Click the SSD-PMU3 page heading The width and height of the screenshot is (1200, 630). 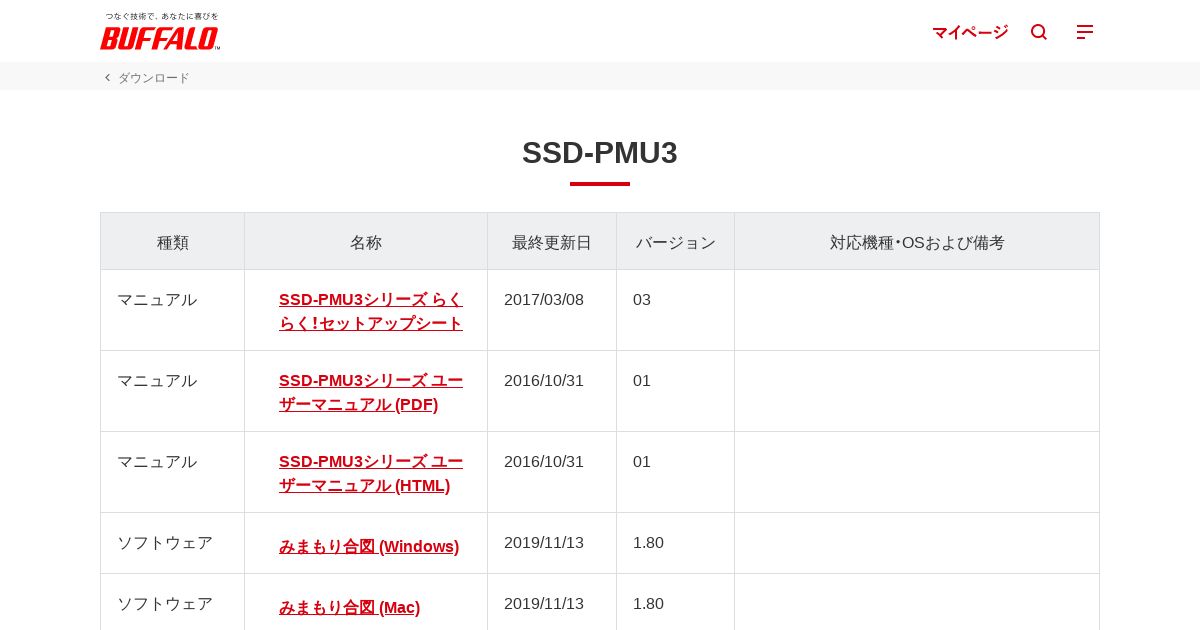tap(599, 153)
